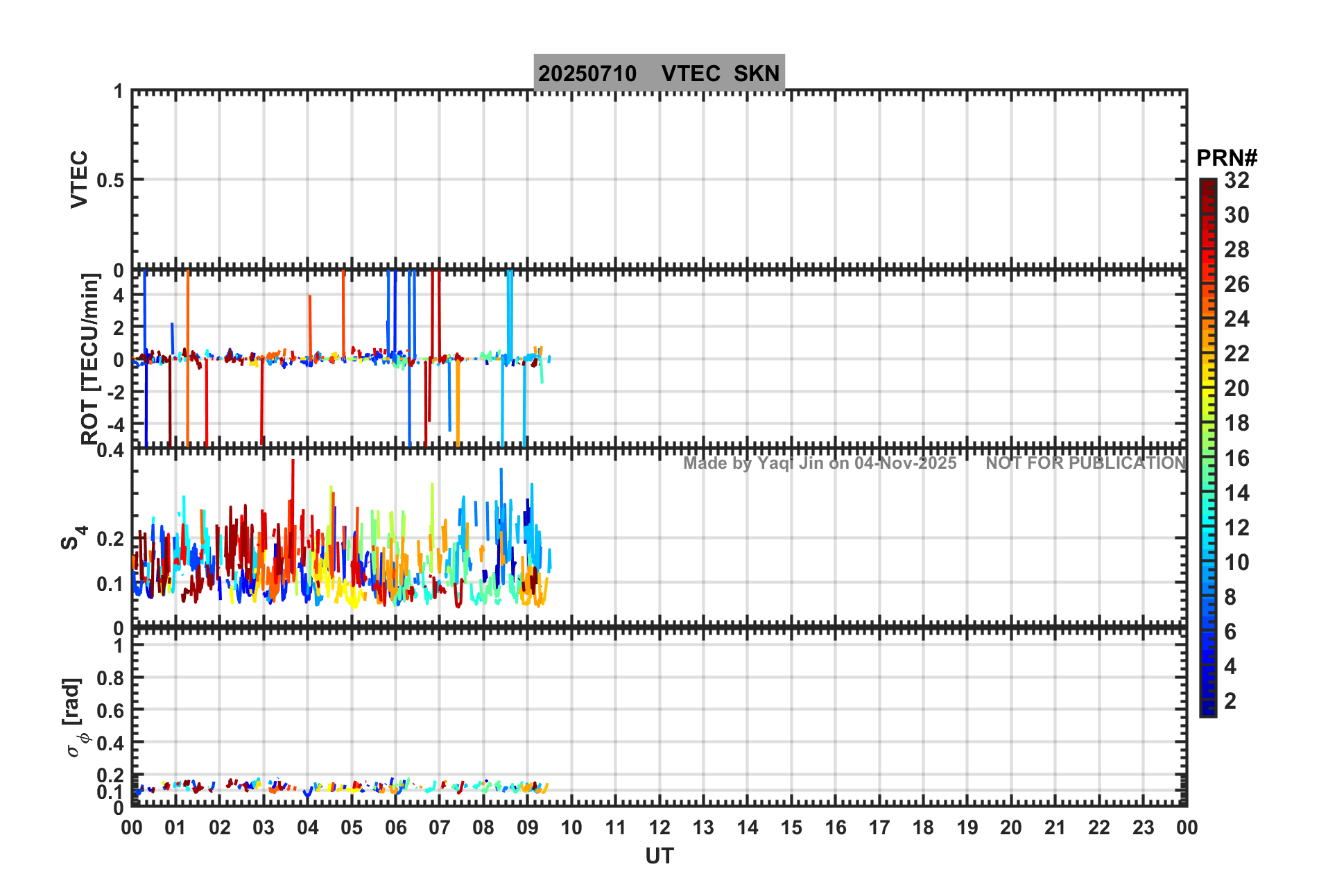Click x-axis tick label '10'
The image size is (1319, 896).
(x=571, y=827)
